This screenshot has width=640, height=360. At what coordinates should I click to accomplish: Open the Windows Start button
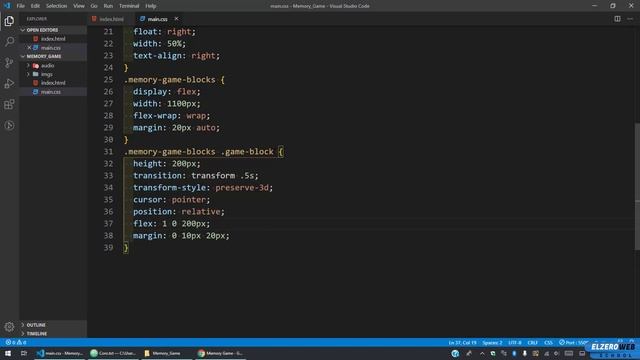pos(8,353)
